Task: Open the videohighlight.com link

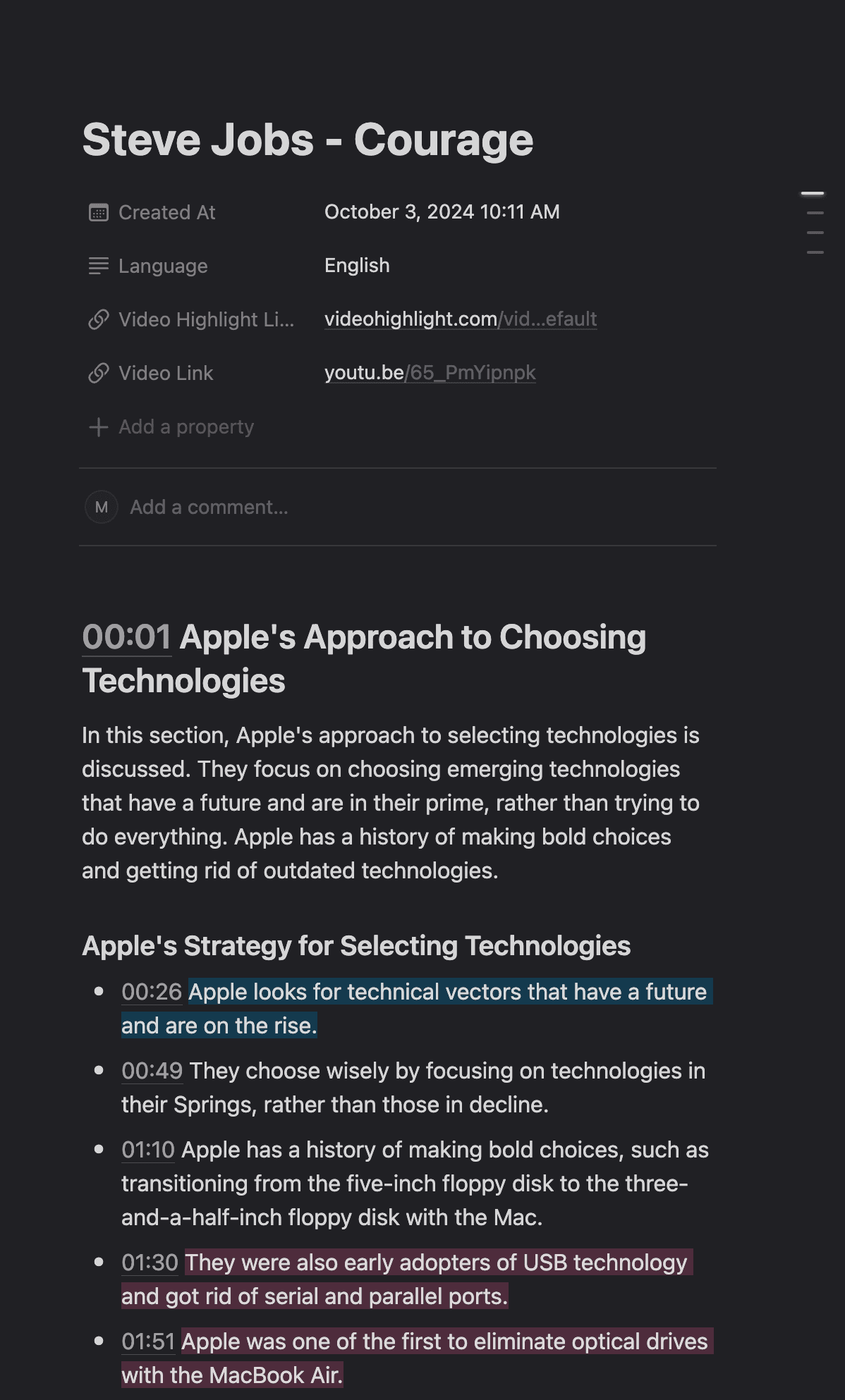Action: click(x=460, y=319)
